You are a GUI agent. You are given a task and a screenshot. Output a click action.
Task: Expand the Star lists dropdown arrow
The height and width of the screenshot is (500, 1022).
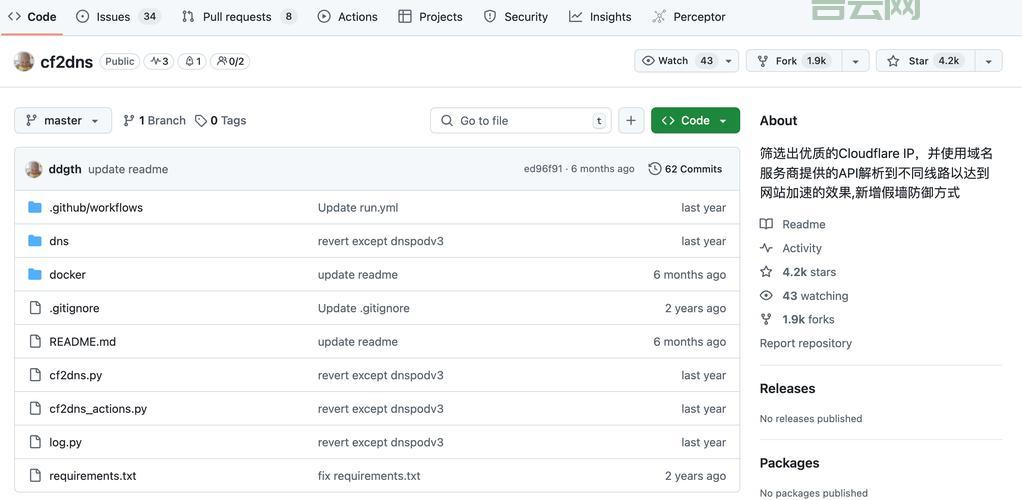(x=988, y=61)
